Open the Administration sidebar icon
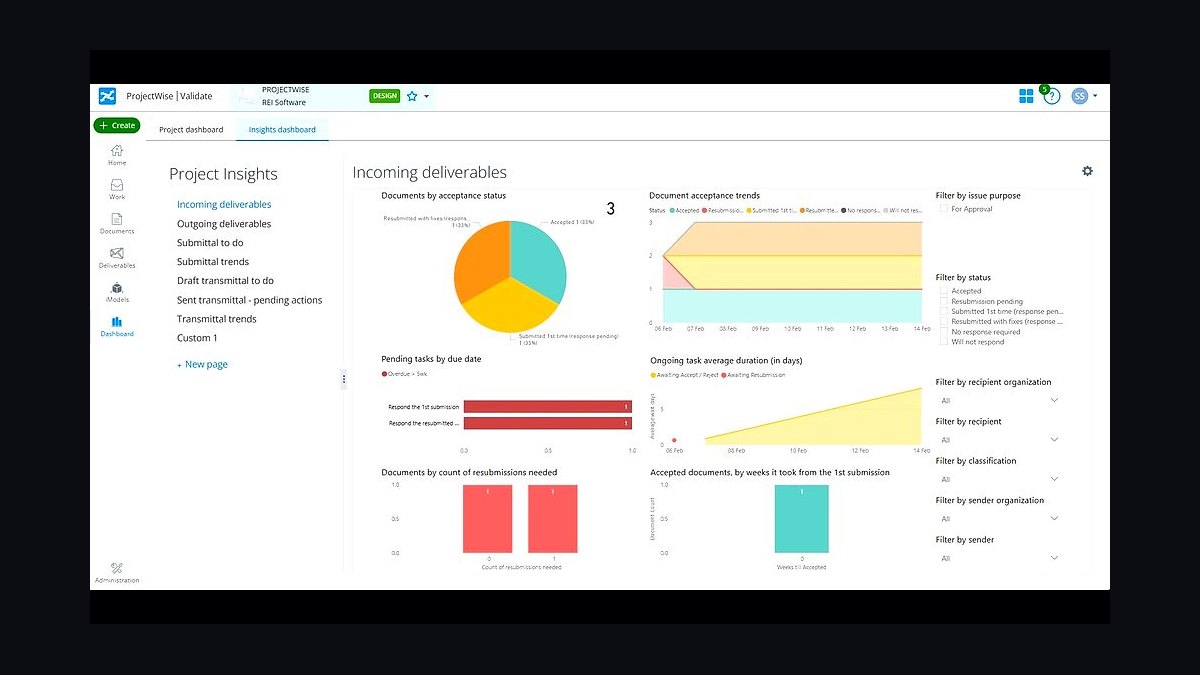The image size is (1200, 675). coord(117,573)
